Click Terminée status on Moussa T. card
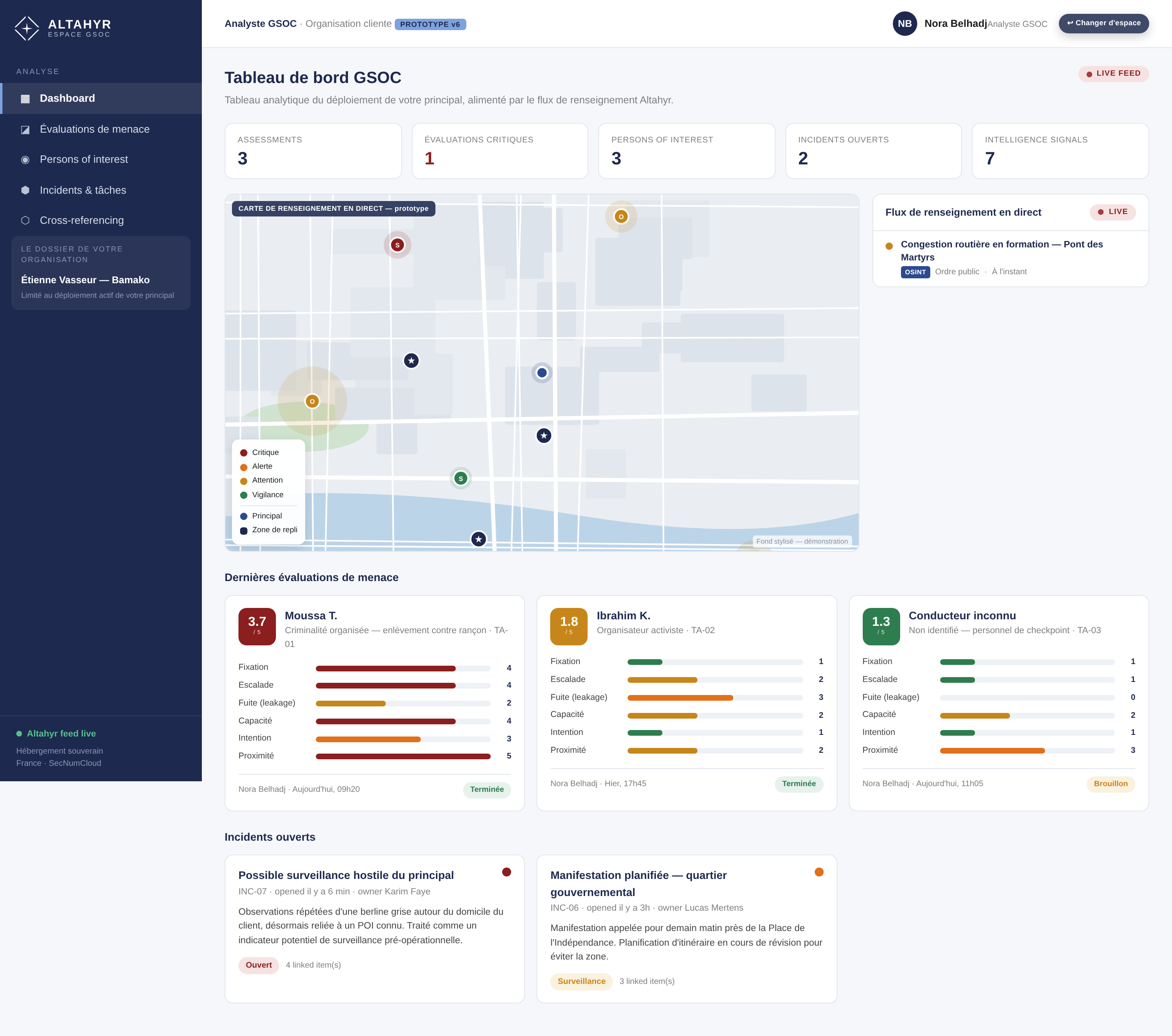The image size is (1172, 1036). point(487,789)
